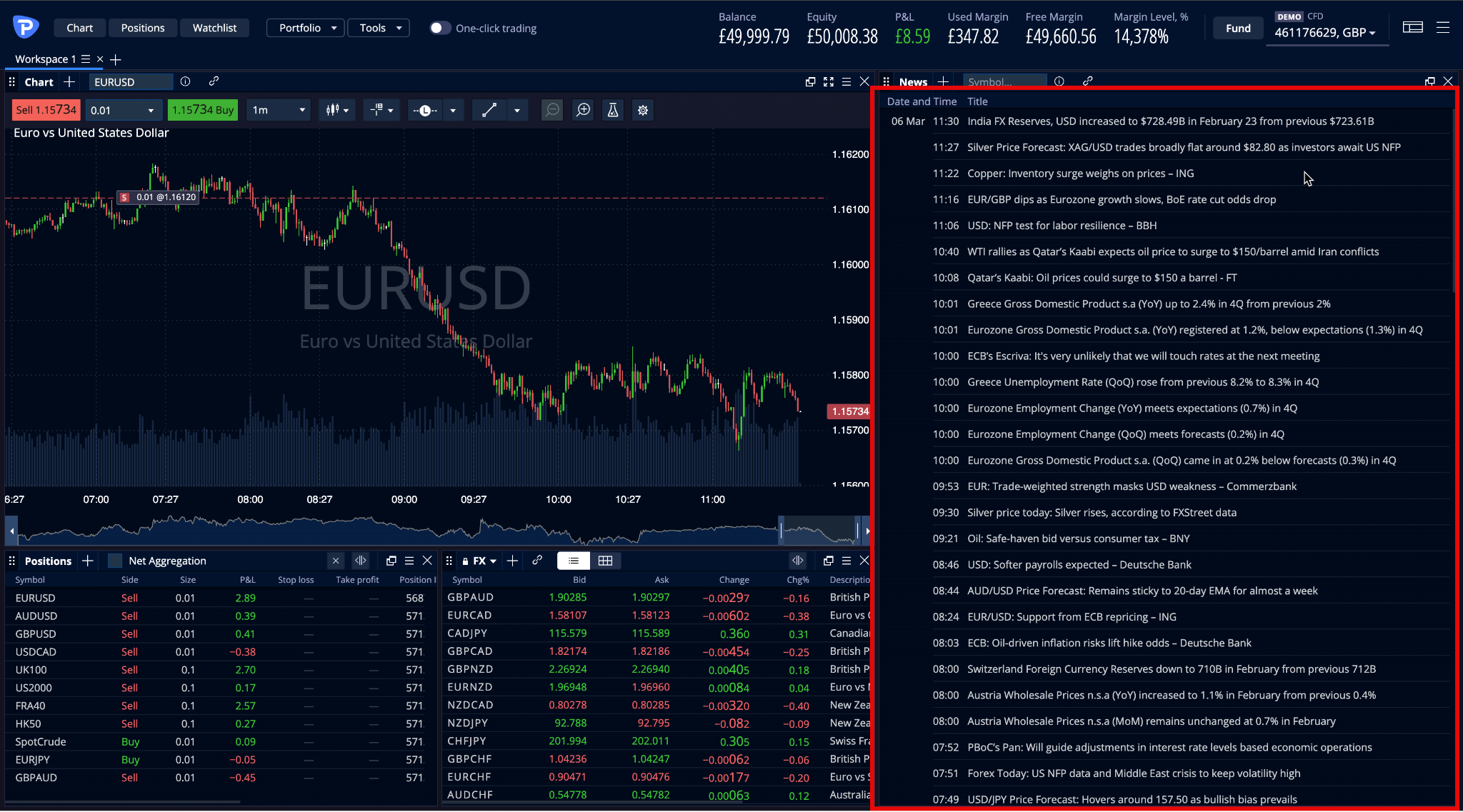
Task: Open News panel symbol info icon
Action: pos(1059,81)
